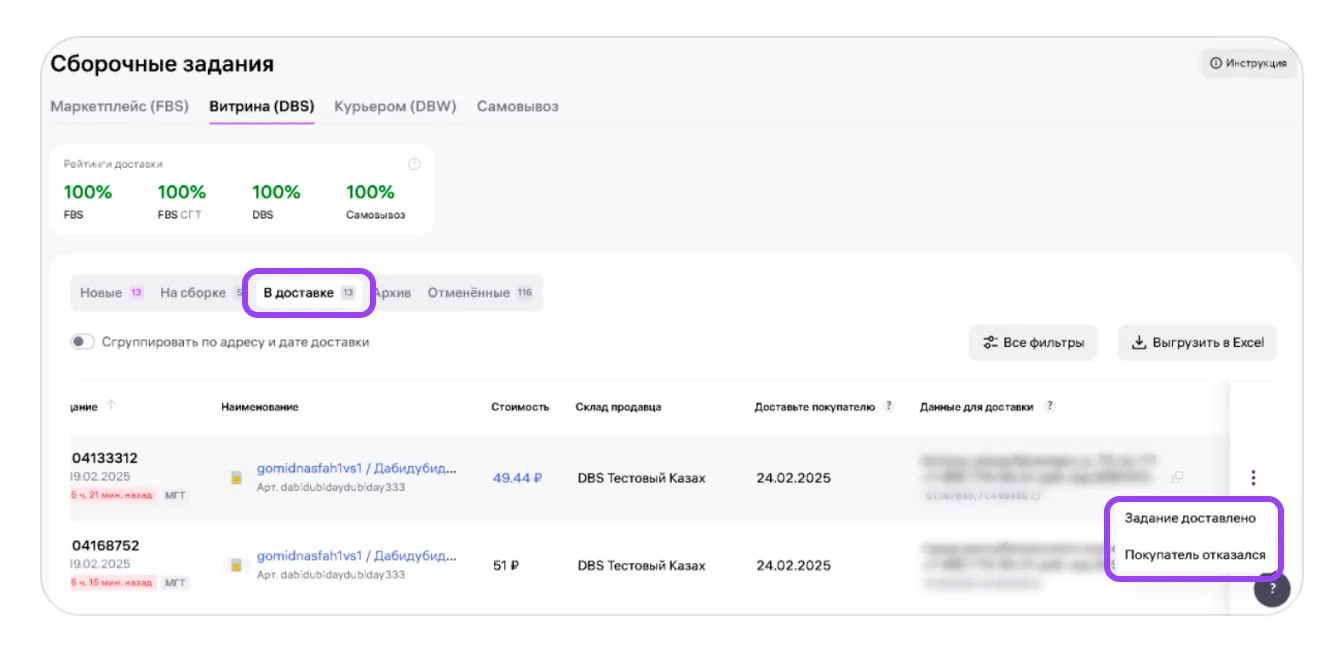The width and height of the screenshot is (1344, 652).
Task: Open the first gomidnasfah1vs1 product link
Action: coord(356,468)
